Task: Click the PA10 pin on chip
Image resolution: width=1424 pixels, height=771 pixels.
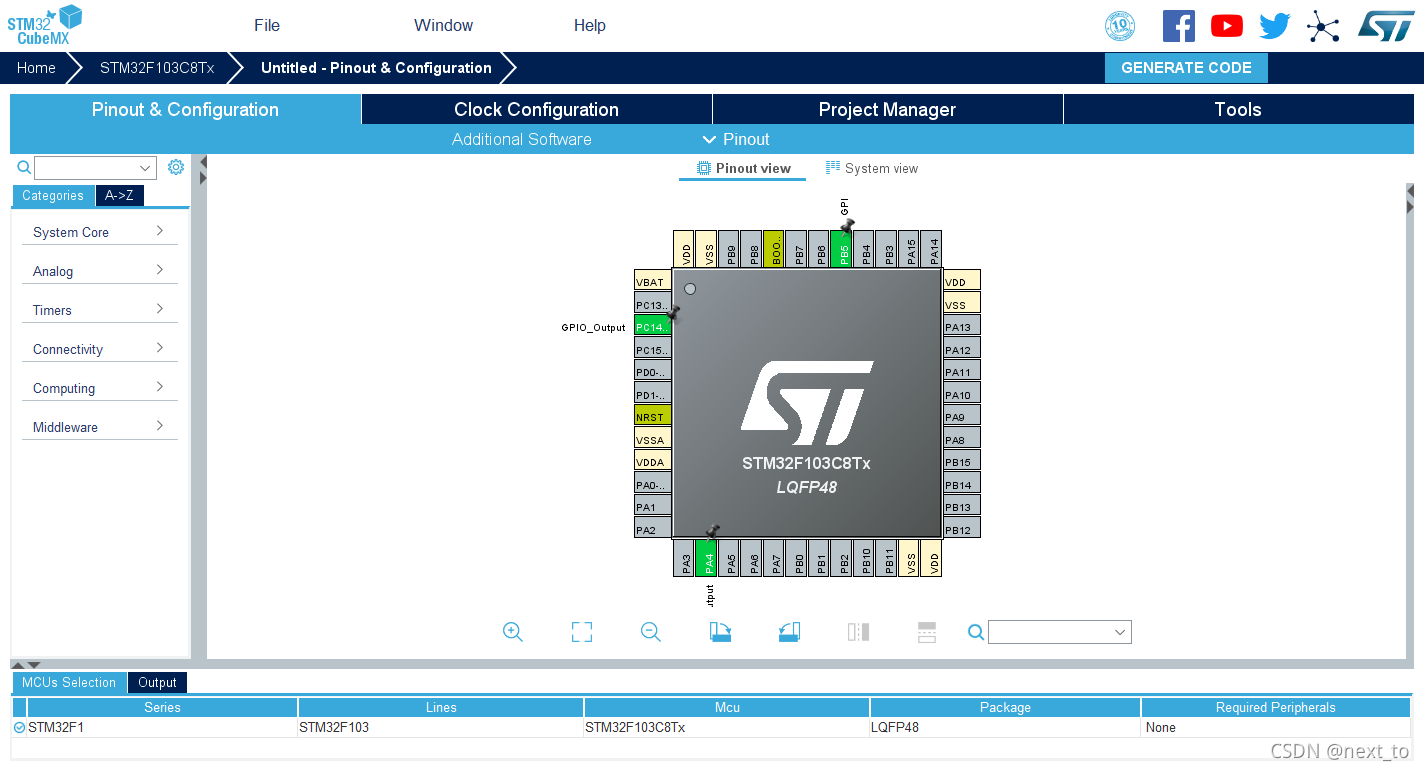Action: coord(962,395)
